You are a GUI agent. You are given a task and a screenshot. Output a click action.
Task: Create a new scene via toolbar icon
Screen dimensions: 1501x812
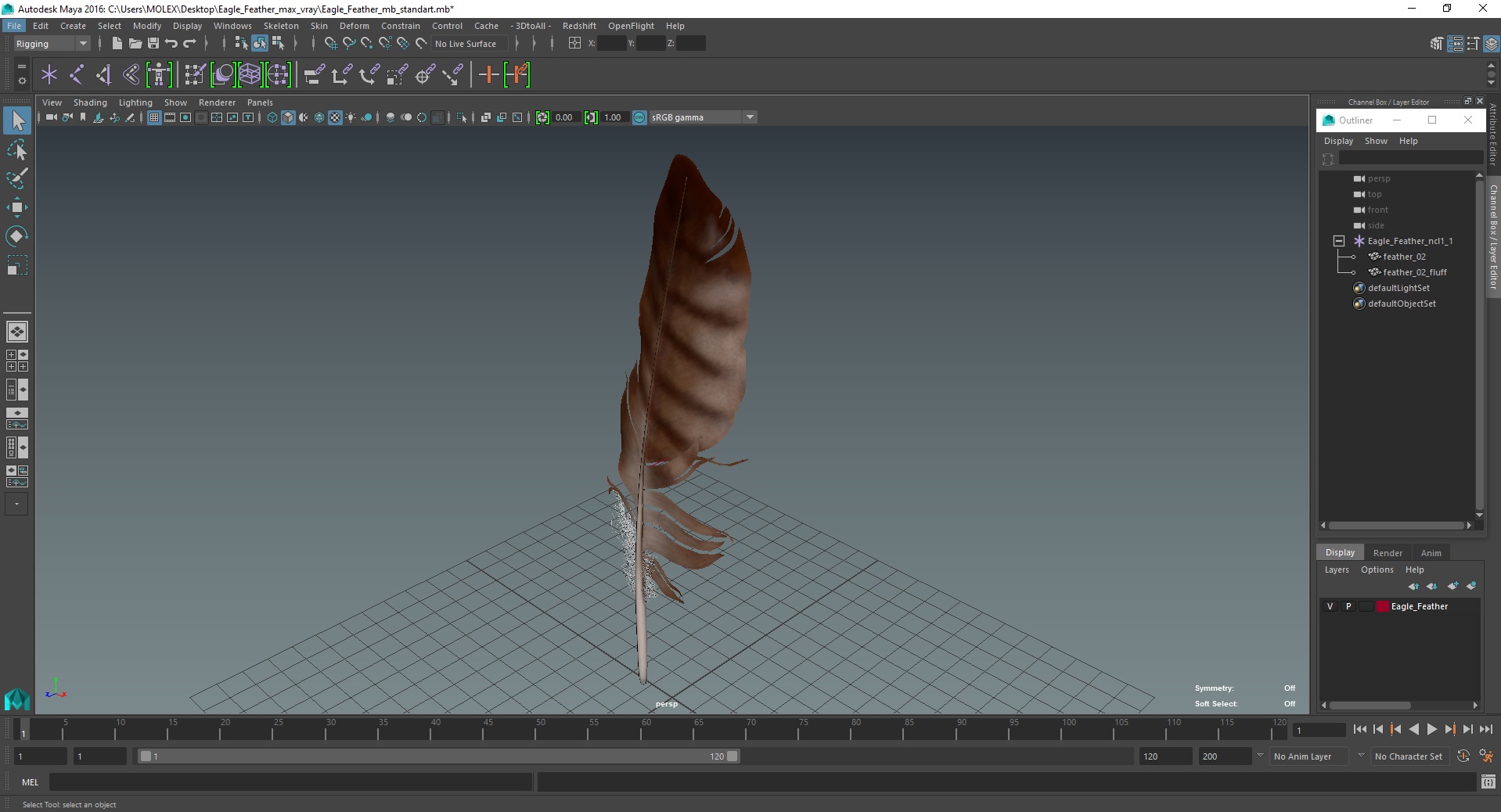click(x=117, y=44)
